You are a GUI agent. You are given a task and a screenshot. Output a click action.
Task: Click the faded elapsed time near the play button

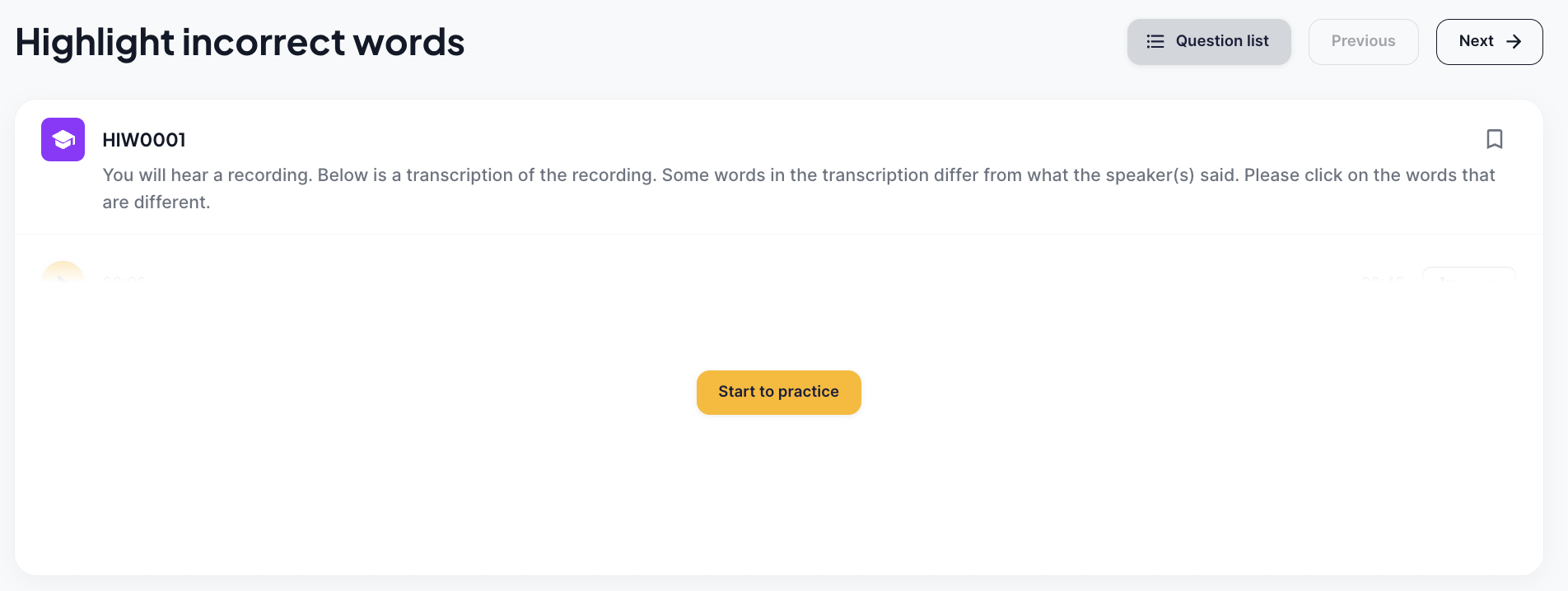point(124,280)
